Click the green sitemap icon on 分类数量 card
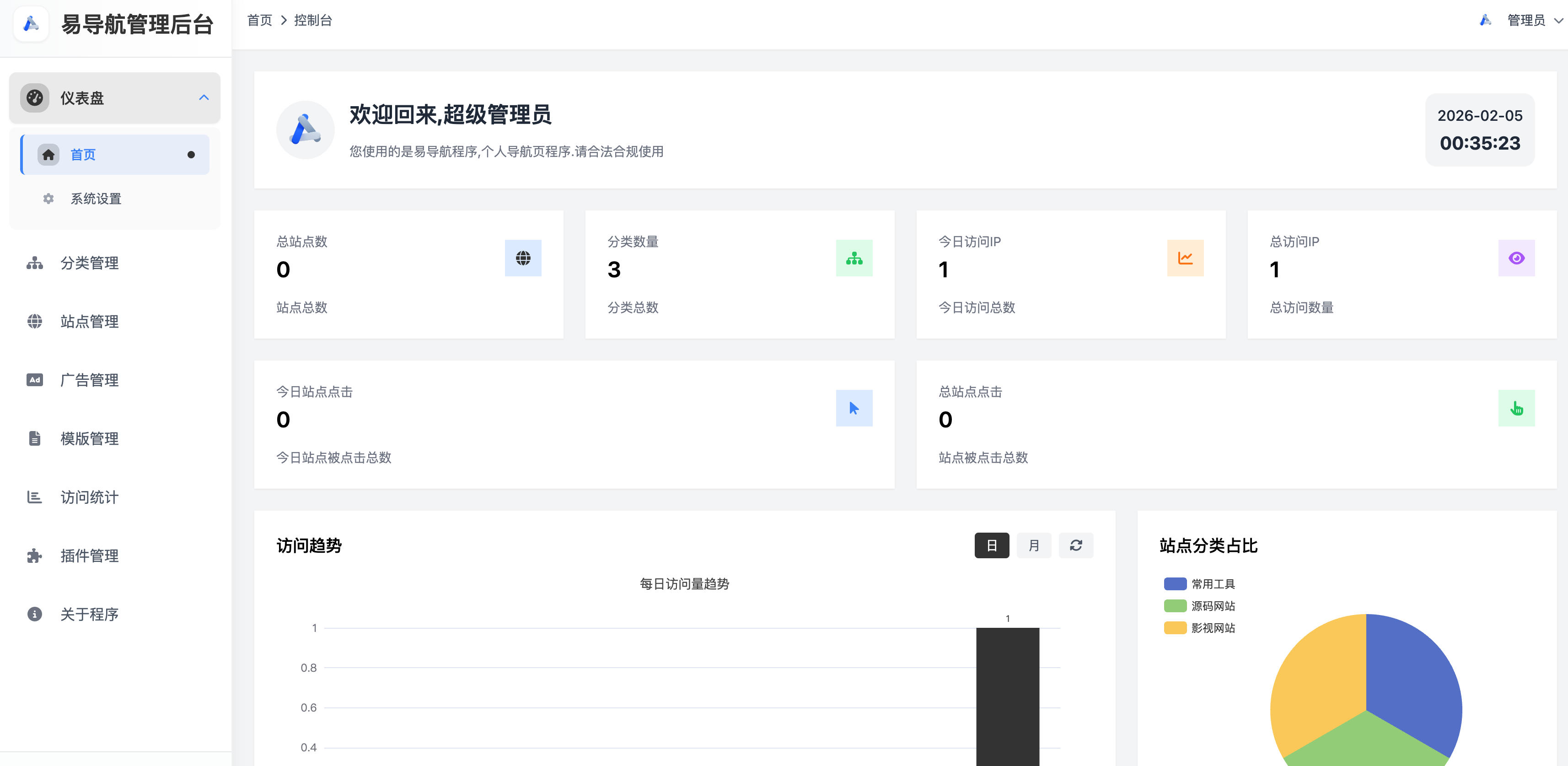This screenshot has width=1568, height=766. (854, 258)
